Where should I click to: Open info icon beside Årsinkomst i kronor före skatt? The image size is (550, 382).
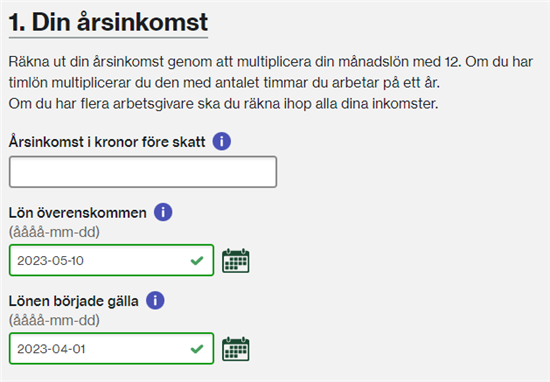222,142
